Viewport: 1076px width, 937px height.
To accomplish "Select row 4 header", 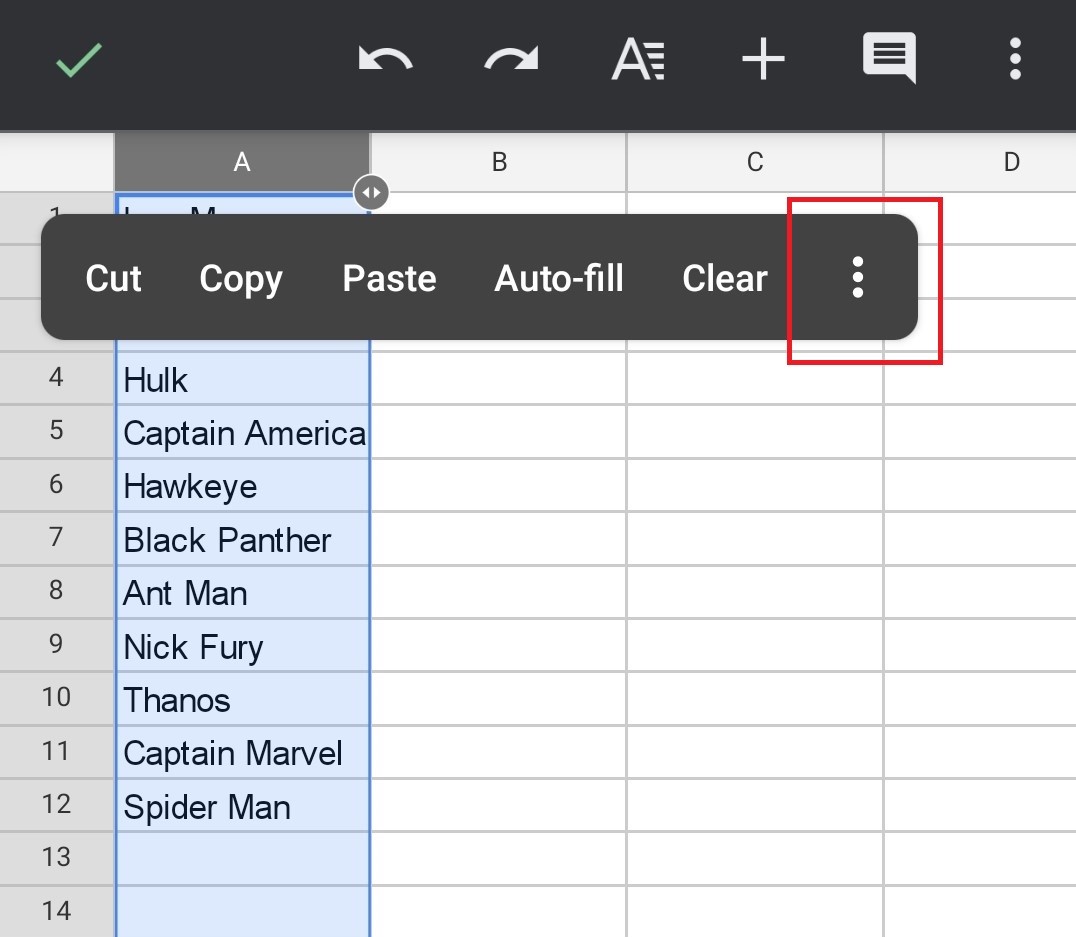I will (x=56, y=378).
